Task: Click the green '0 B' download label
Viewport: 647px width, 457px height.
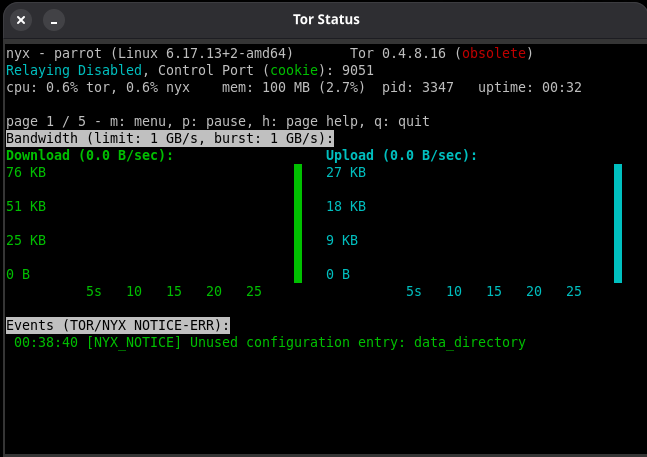Action: click(18, 274)
